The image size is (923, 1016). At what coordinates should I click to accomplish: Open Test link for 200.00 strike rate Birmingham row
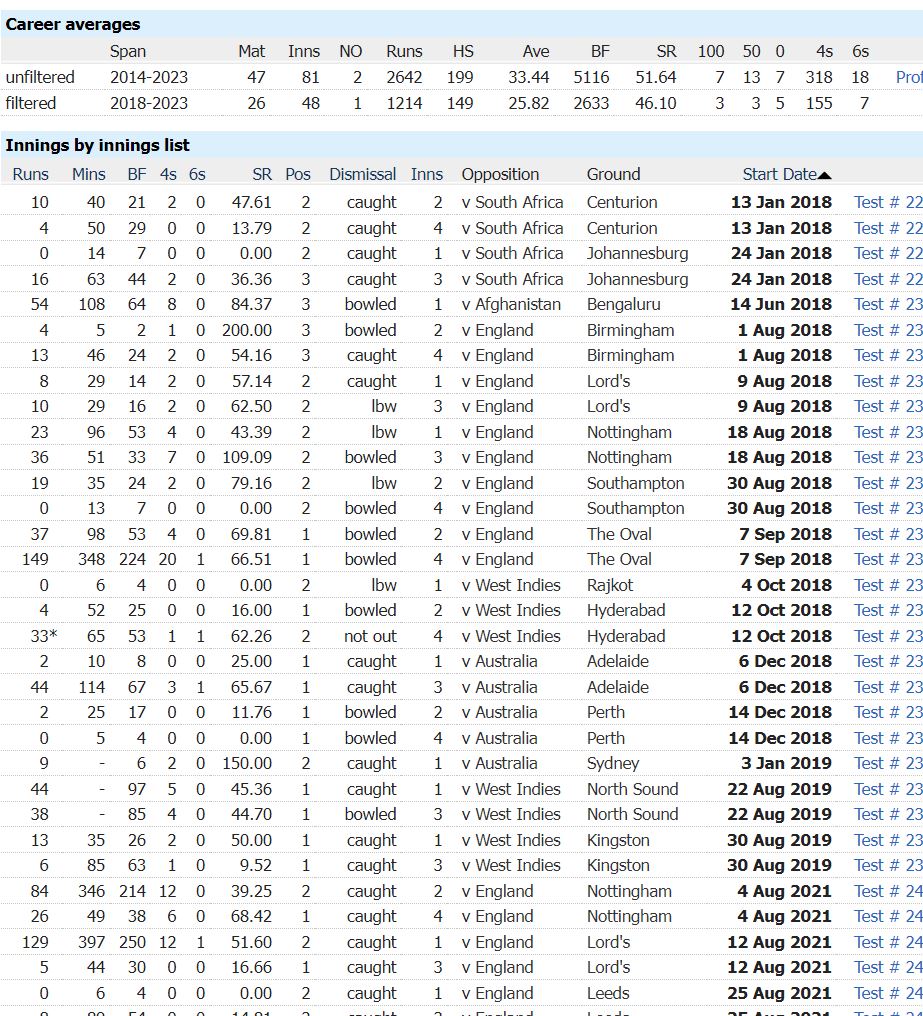(x=888, y=330)
